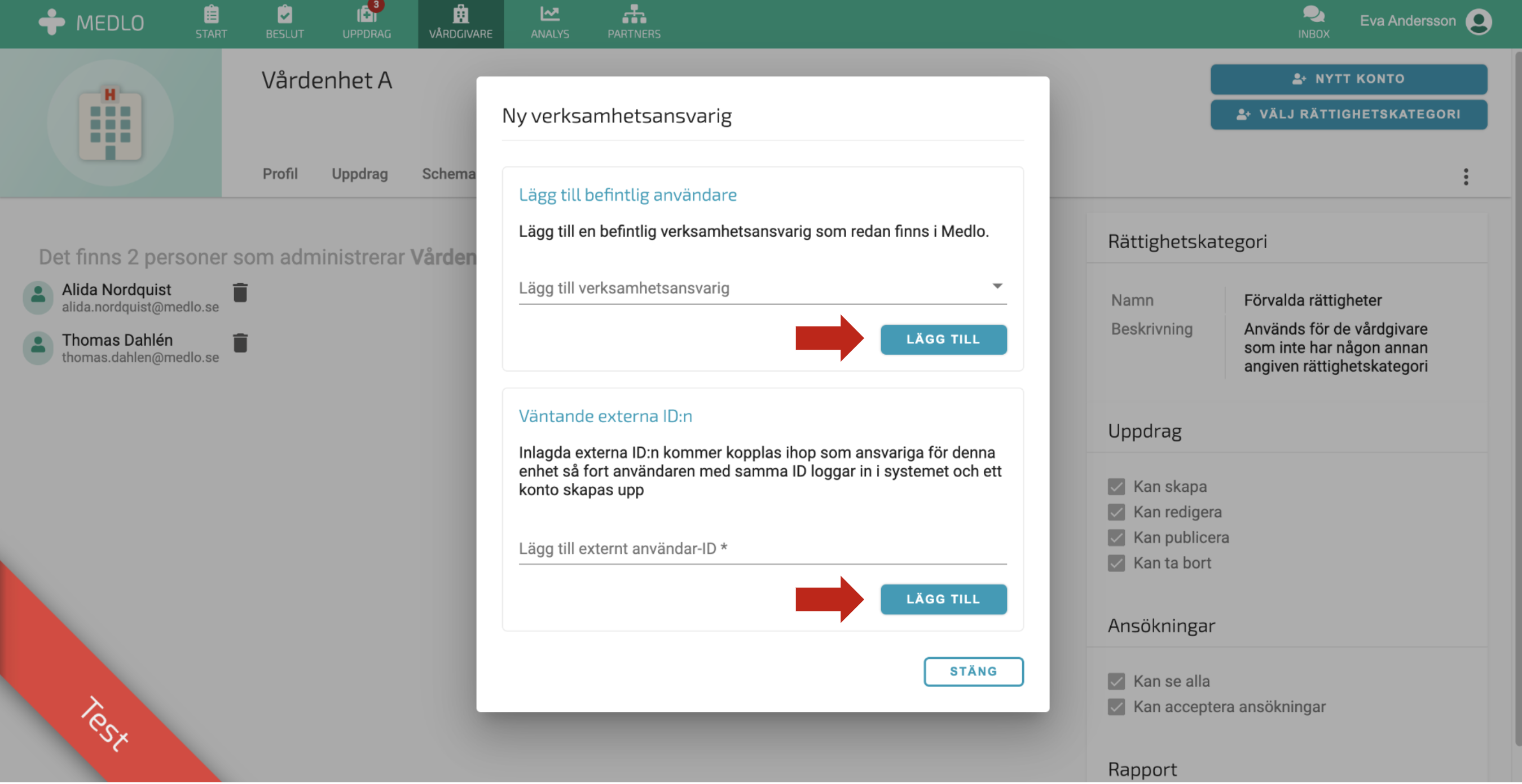Remove Thomas Dahlén with trash icon

click(x=240, y=343)
